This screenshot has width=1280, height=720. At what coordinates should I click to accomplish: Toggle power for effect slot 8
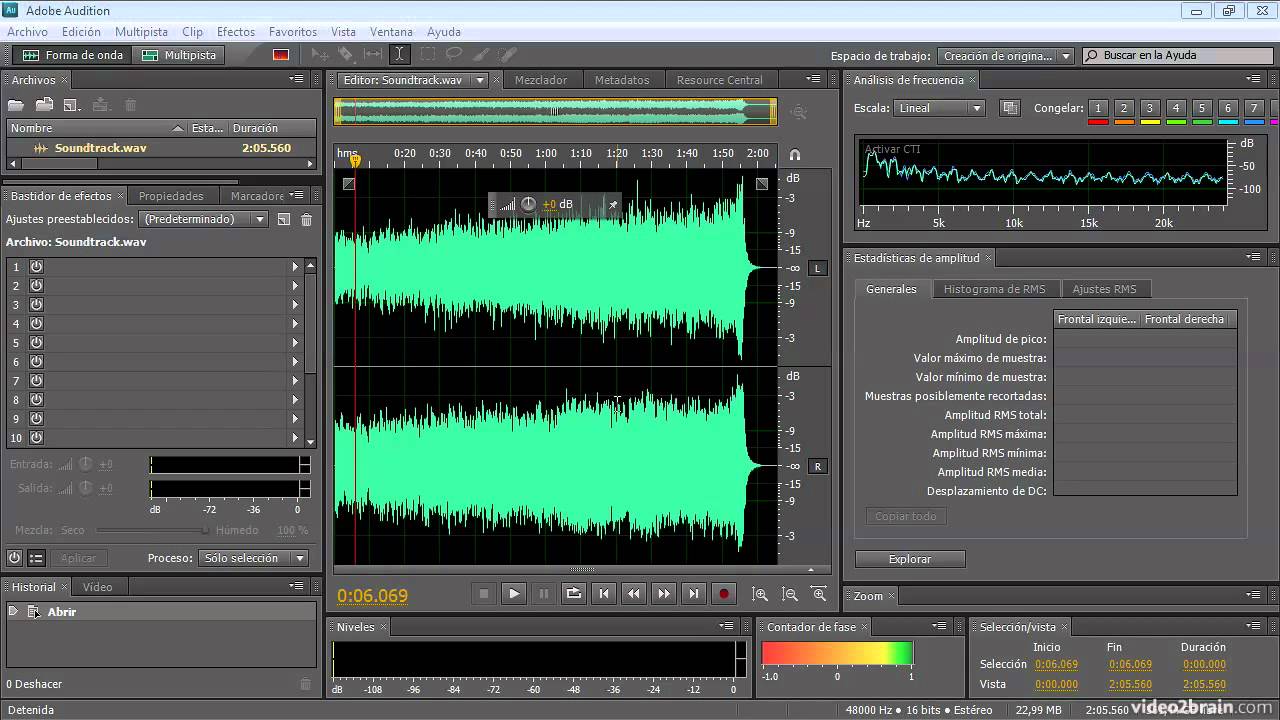point(36,400)
